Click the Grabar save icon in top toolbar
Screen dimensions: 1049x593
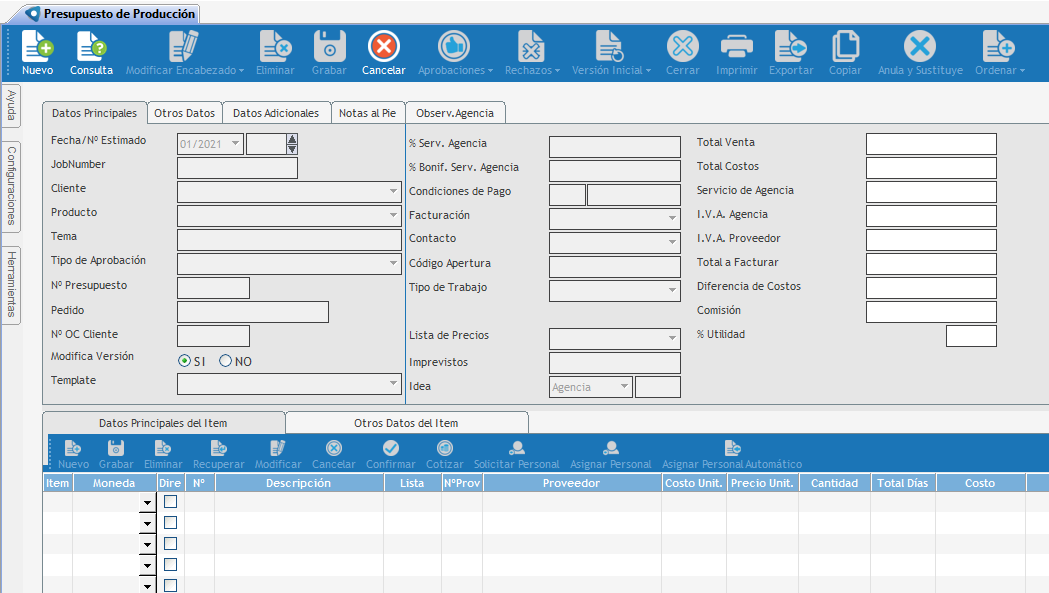coord(329,47)
